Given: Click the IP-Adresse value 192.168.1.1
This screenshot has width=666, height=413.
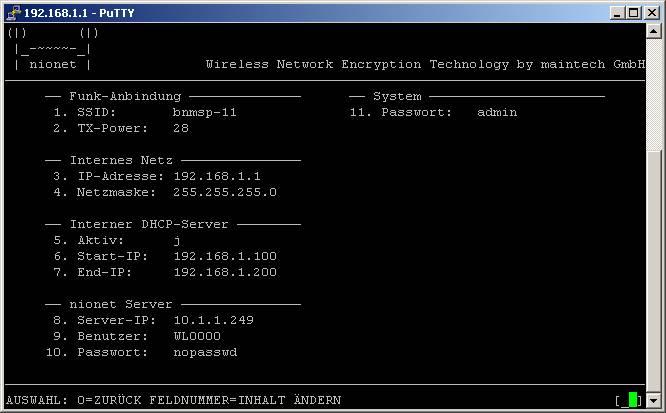Looking at the screenshot, I should (217, 176).
